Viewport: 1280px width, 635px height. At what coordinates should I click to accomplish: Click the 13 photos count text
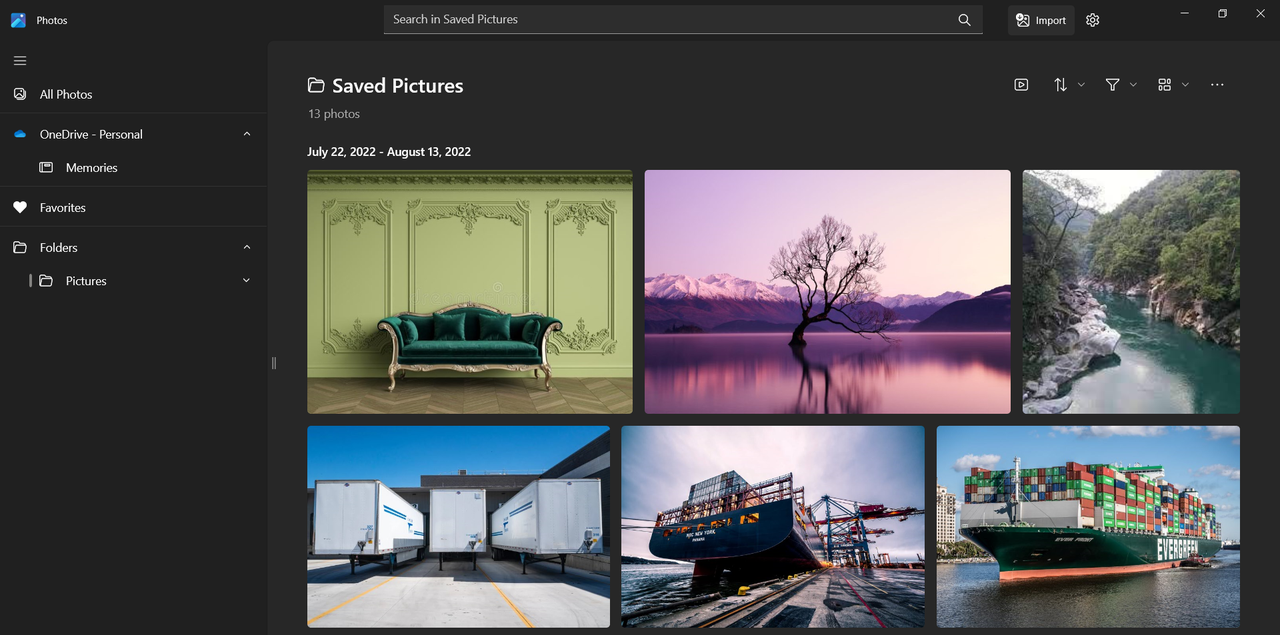pos(334,114)
